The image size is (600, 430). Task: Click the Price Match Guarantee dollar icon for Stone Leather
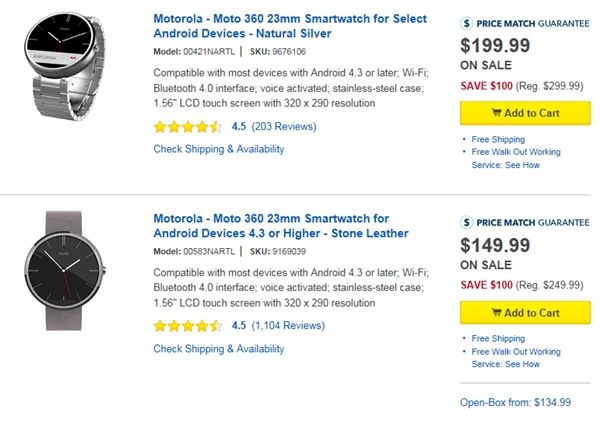(467, 222)
